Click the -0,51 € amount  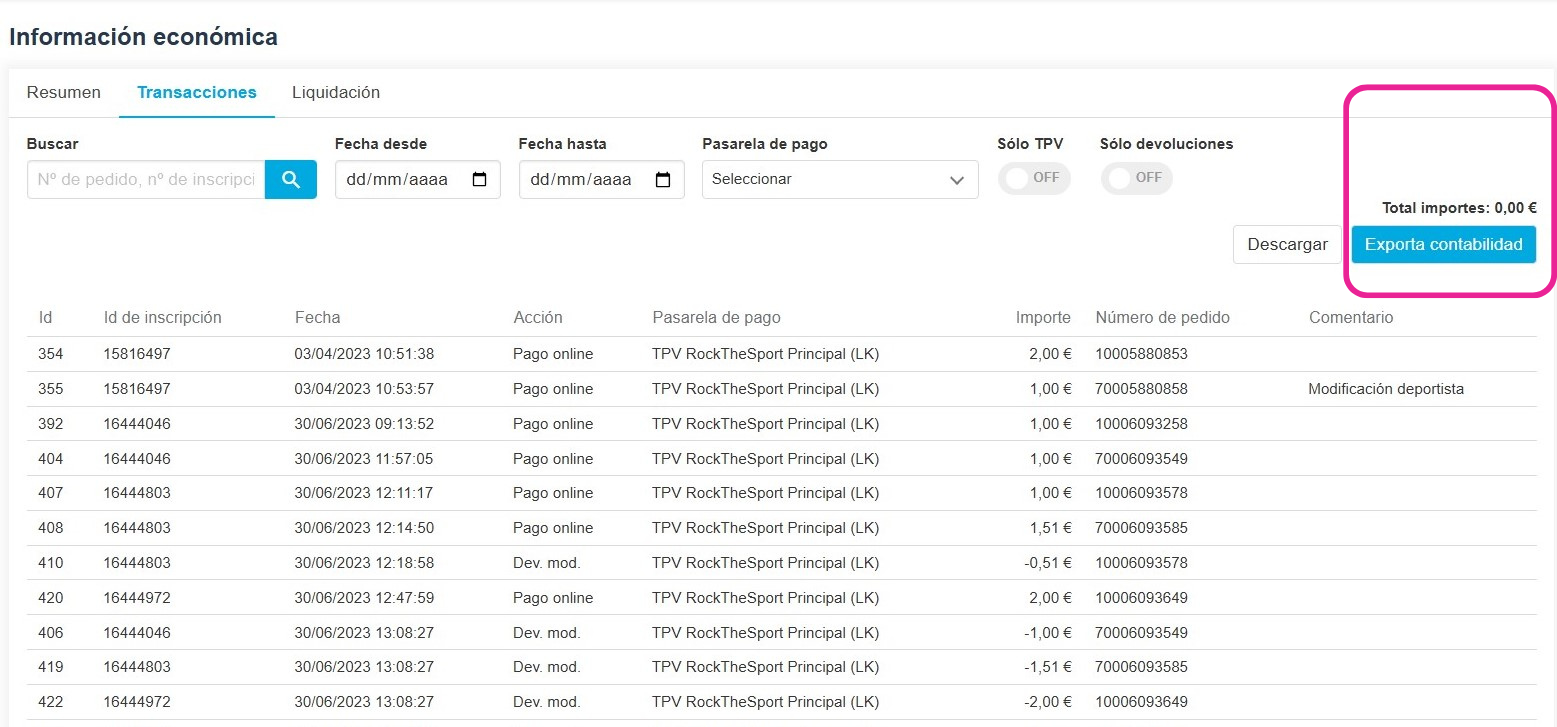[1048, 563]
